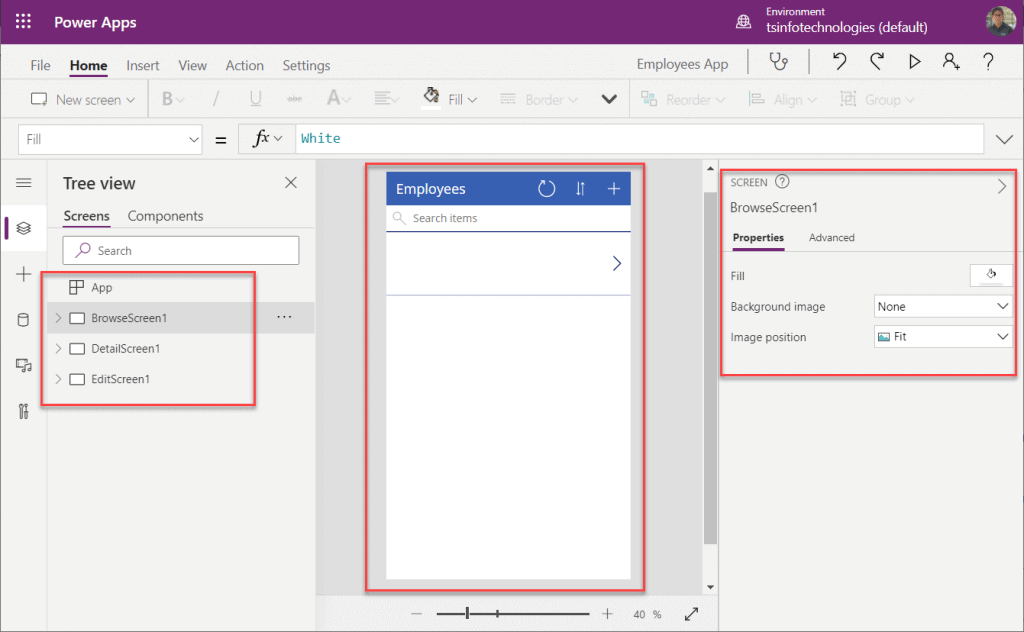
Task: Click the gallery item next arrow
Action: tap(616, 263)
